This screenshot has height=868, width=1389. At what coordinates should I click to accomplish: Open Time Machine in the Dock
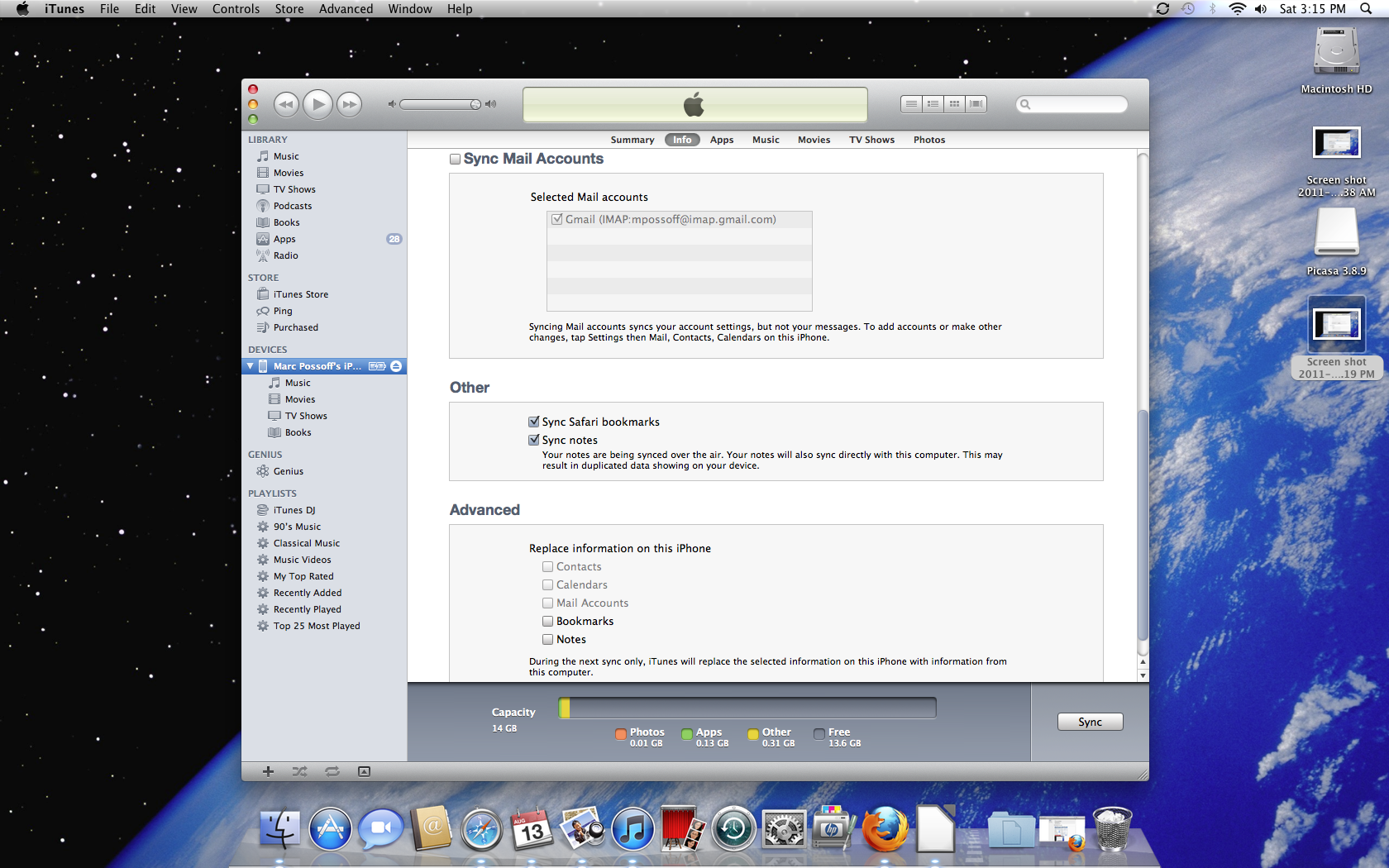pyautogui.click(x=733, y=829)
